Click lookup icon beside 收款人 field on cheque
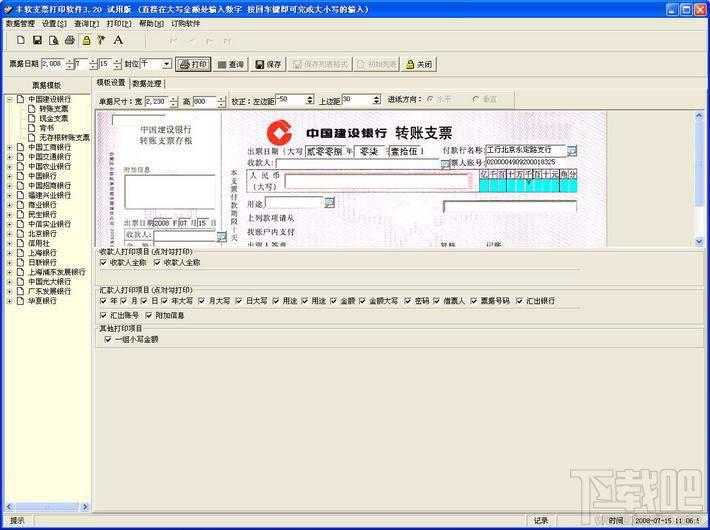The height and width of the screenshot is (530, 710). (x=446, y=164)
